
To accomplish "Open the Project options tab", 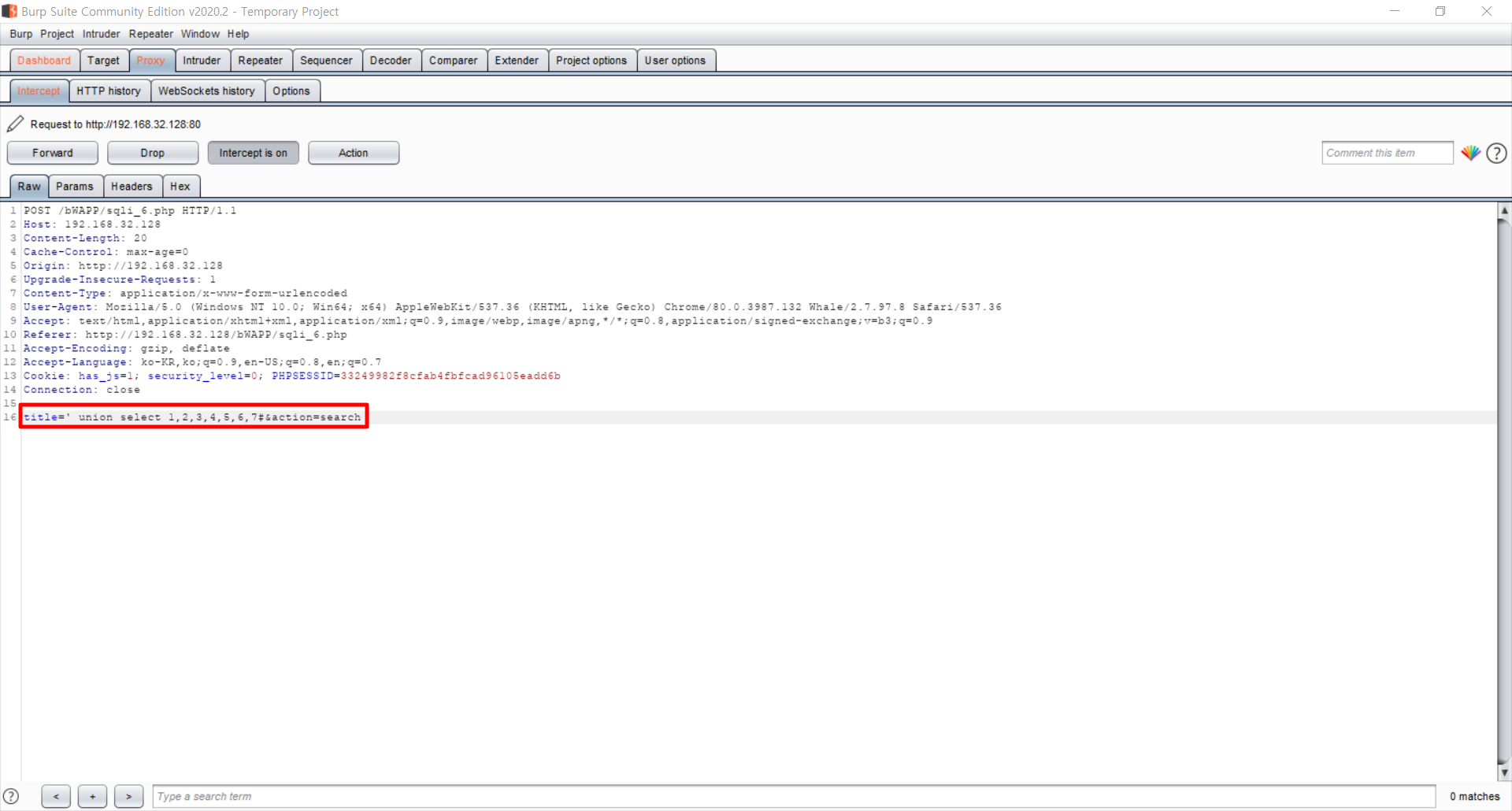I will [x=591, y=61].
